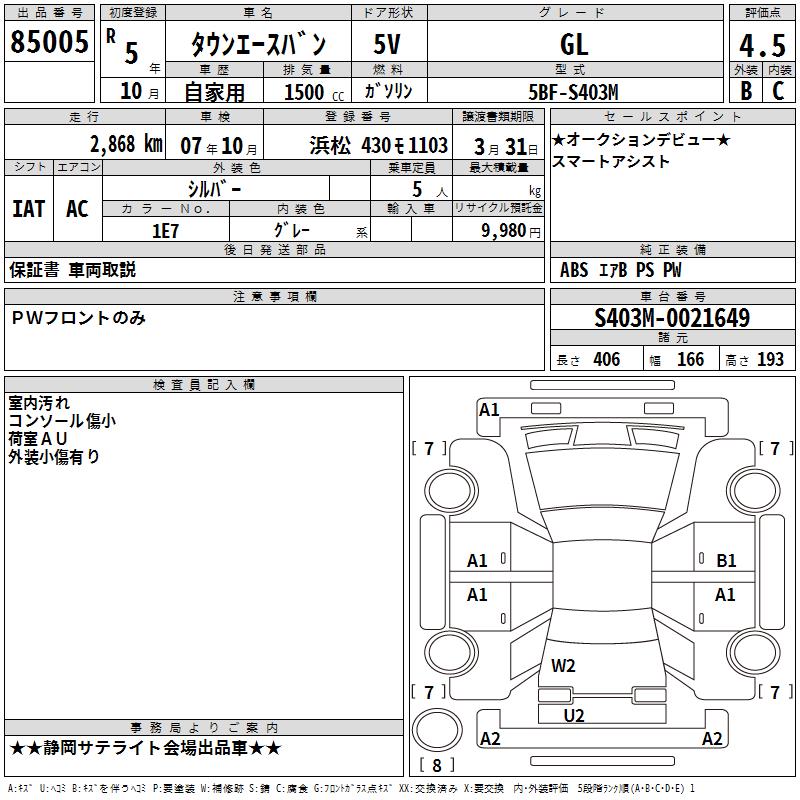Click the interior color グレー
Screen dimensions: 800x800
[292, 230]
